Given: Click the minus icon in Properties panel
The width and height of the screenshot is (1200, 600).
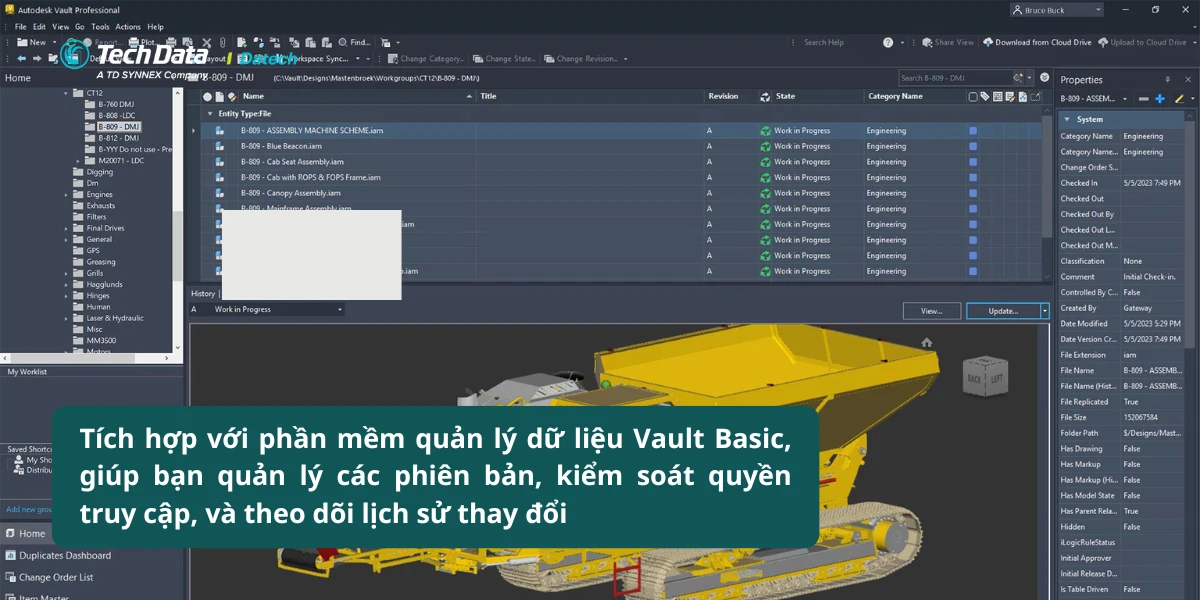Looking at the screenshot, I should point(1145,98).
